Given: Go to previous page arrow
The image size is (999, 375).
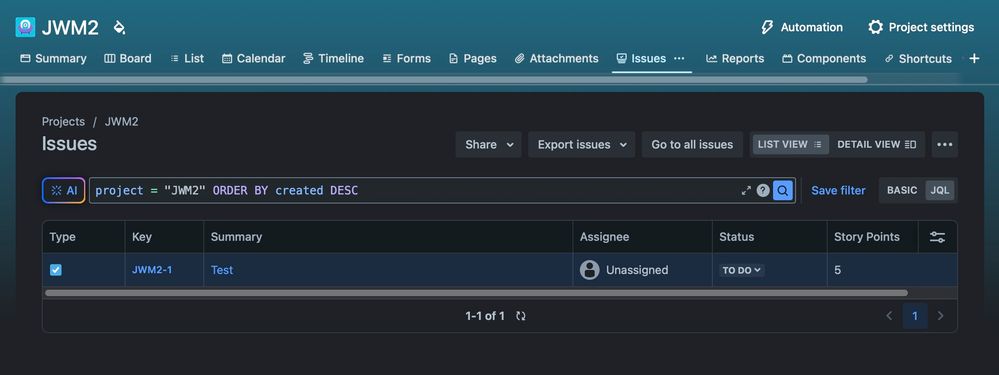Looking at the screenshot, I should pyautogui.click(x=889, y=316).
